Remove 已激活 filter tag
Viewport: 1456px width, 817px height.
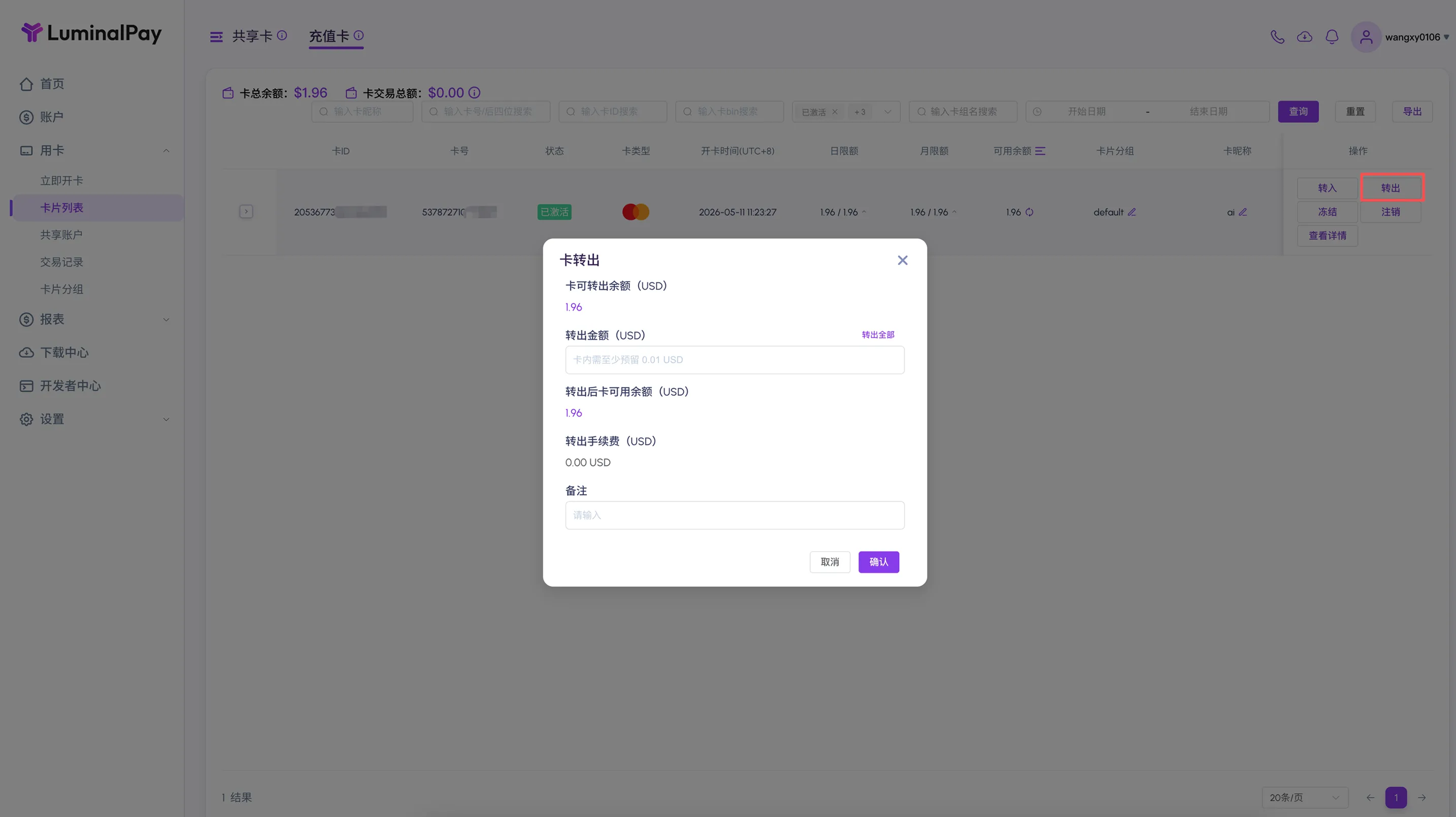(834, 112)
